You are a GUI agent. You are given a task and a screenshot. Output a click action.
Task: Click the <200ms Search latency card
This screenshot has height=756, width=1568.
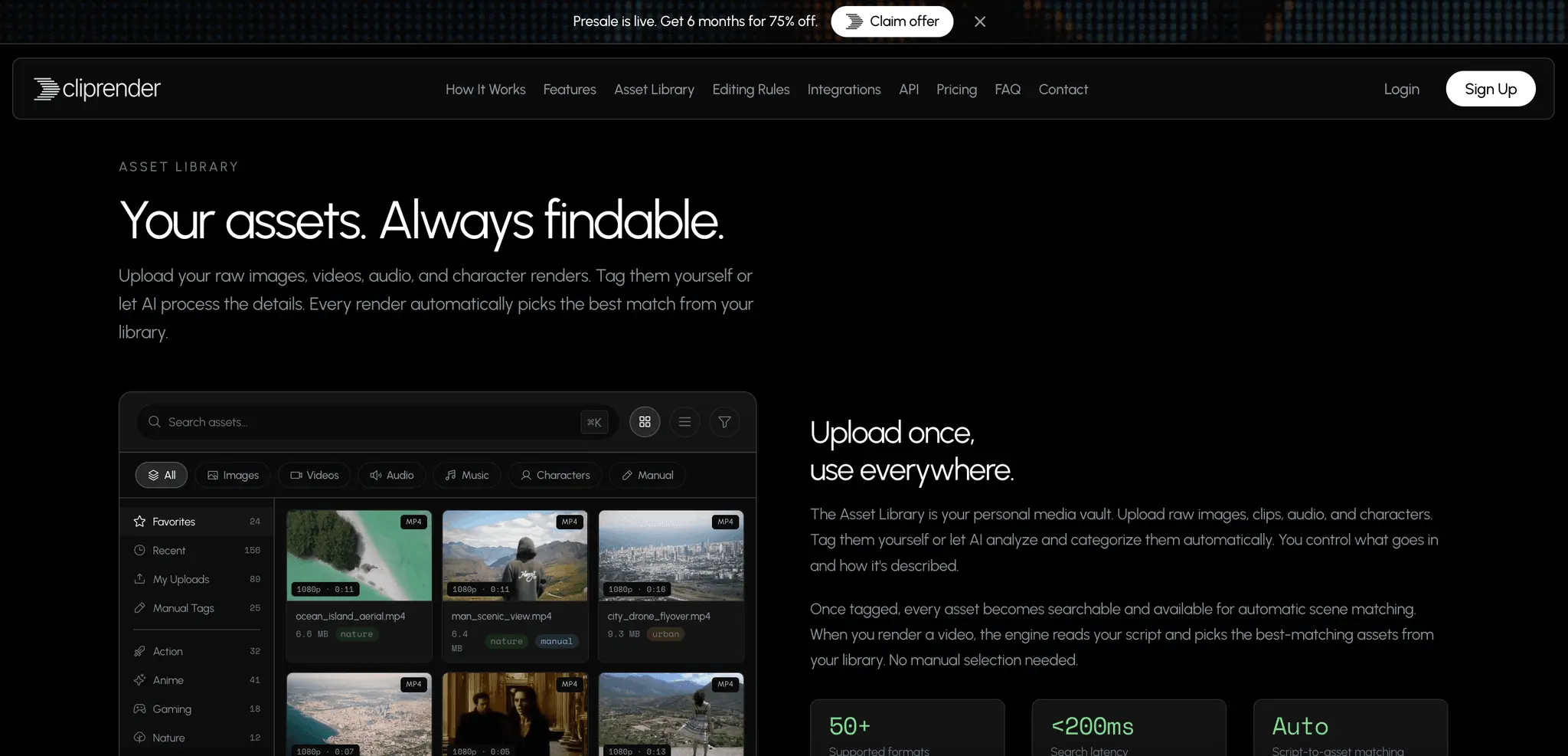click(x=1129, y=728)
